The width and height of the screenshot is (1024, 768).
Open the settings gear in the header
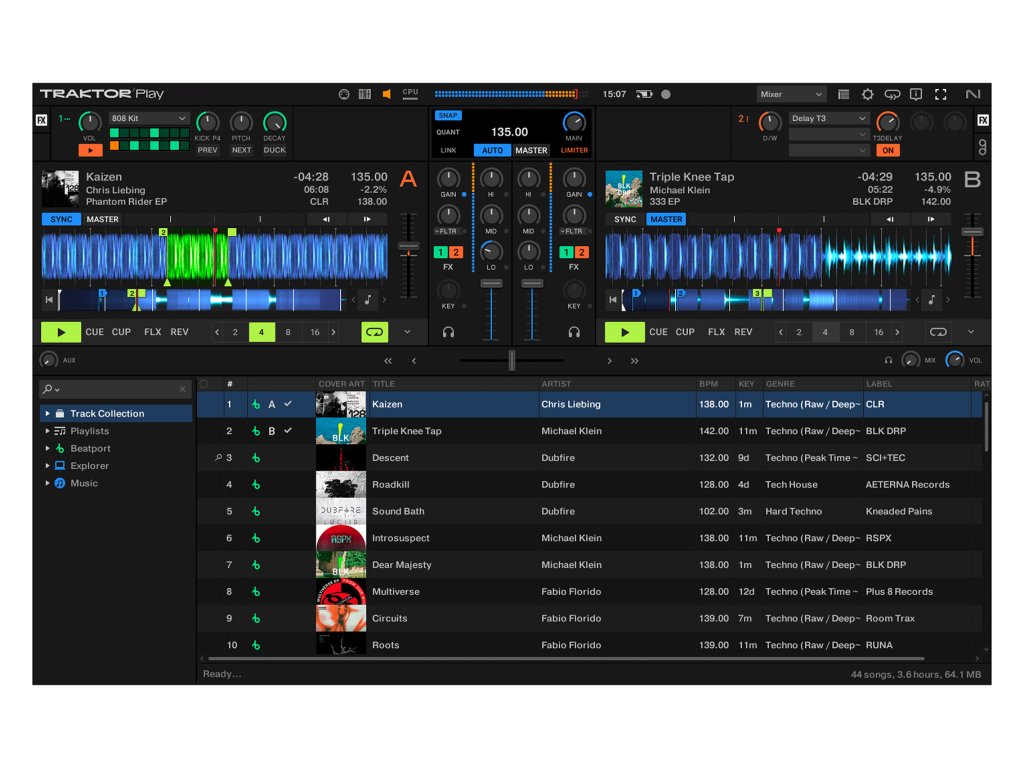tap(867, 94)
